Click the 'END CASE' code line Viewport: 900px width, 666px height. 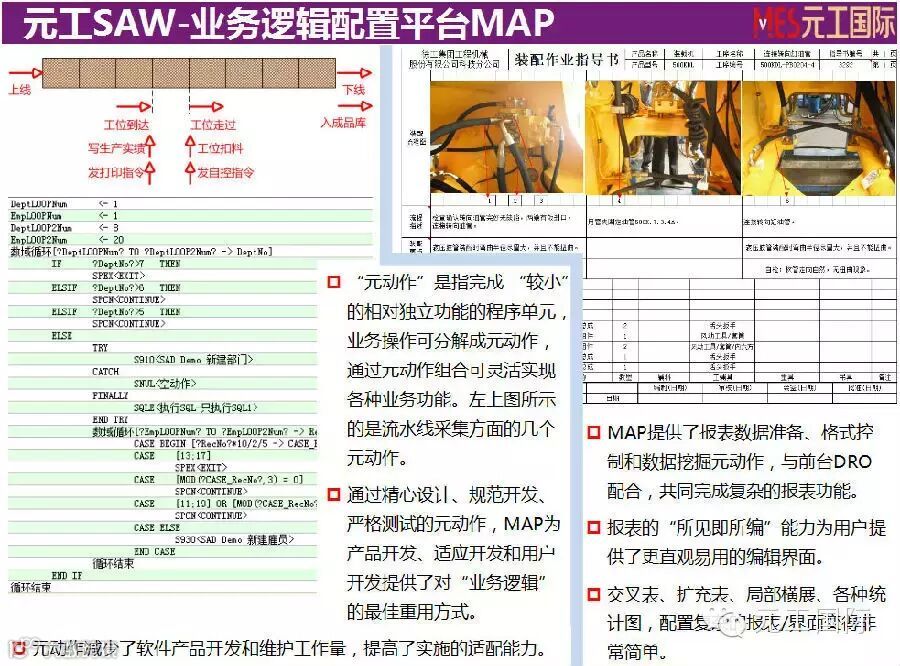tap(154, 552)
